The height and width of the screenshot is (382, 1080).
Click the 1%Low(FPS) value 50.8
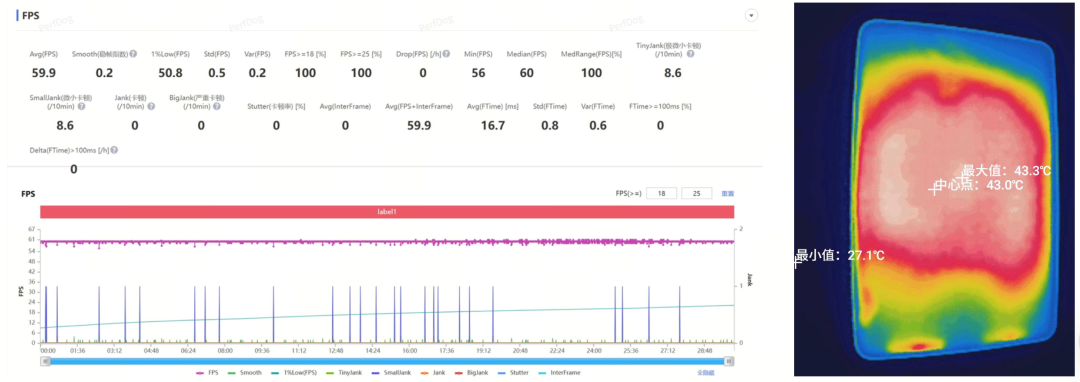(x=170, y=73)
